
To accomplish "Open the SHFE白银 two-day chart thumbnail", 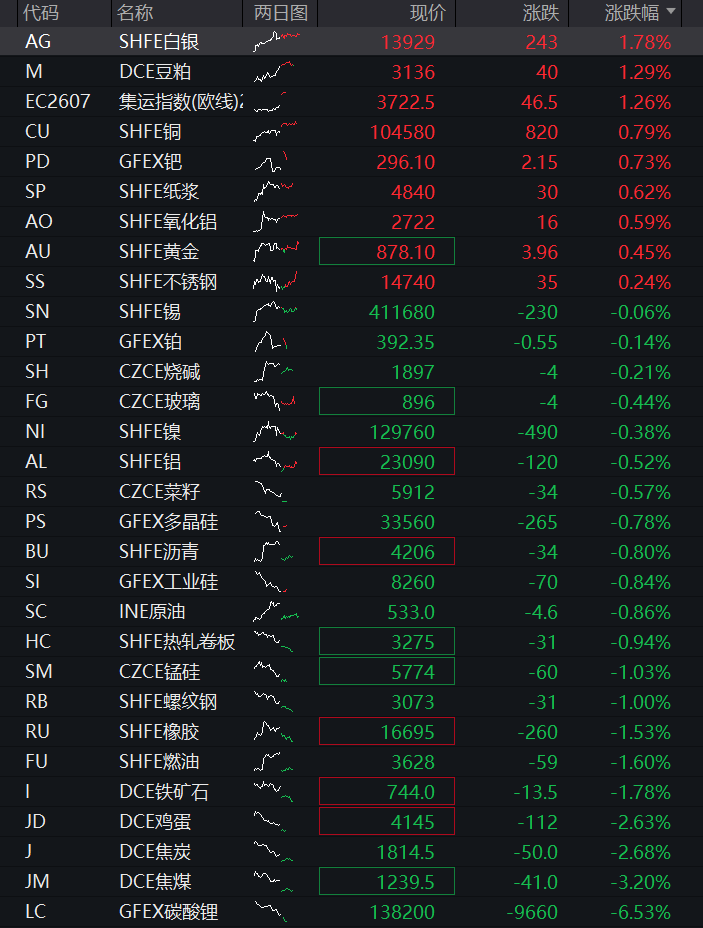I will click(276, 41).
